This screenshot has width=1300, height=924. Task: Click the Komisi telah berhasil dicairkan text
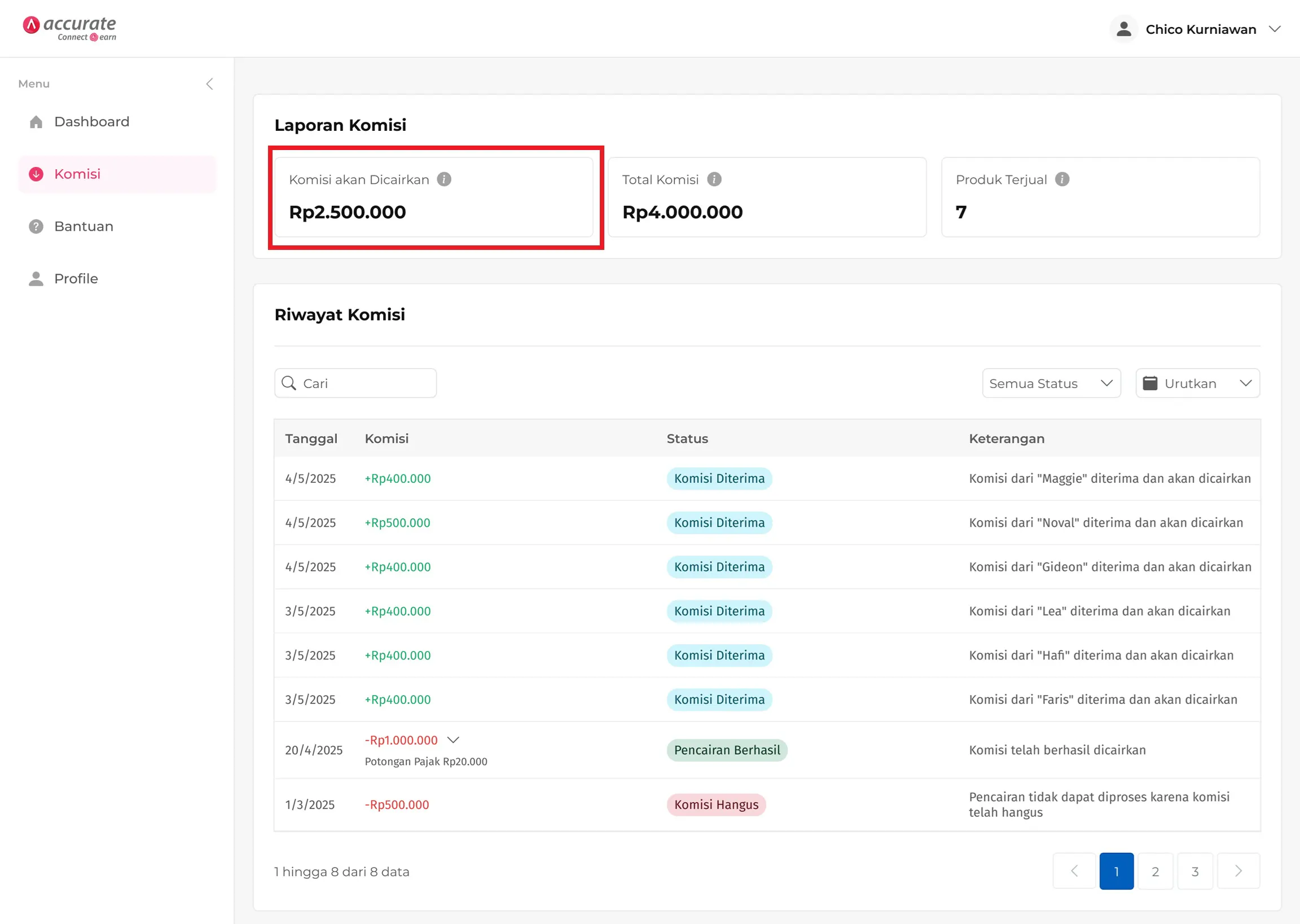(x=1057, y=750)
